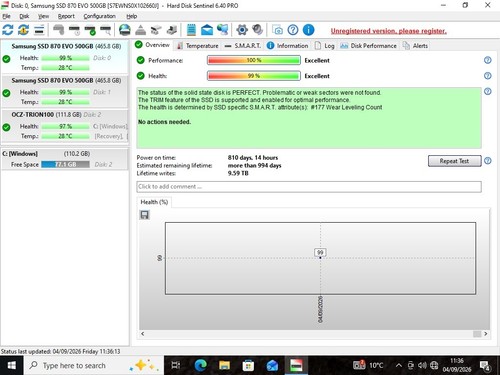Click the gray eject-shaped toolbar icon

pyautogui.click(x=140, y=30)
